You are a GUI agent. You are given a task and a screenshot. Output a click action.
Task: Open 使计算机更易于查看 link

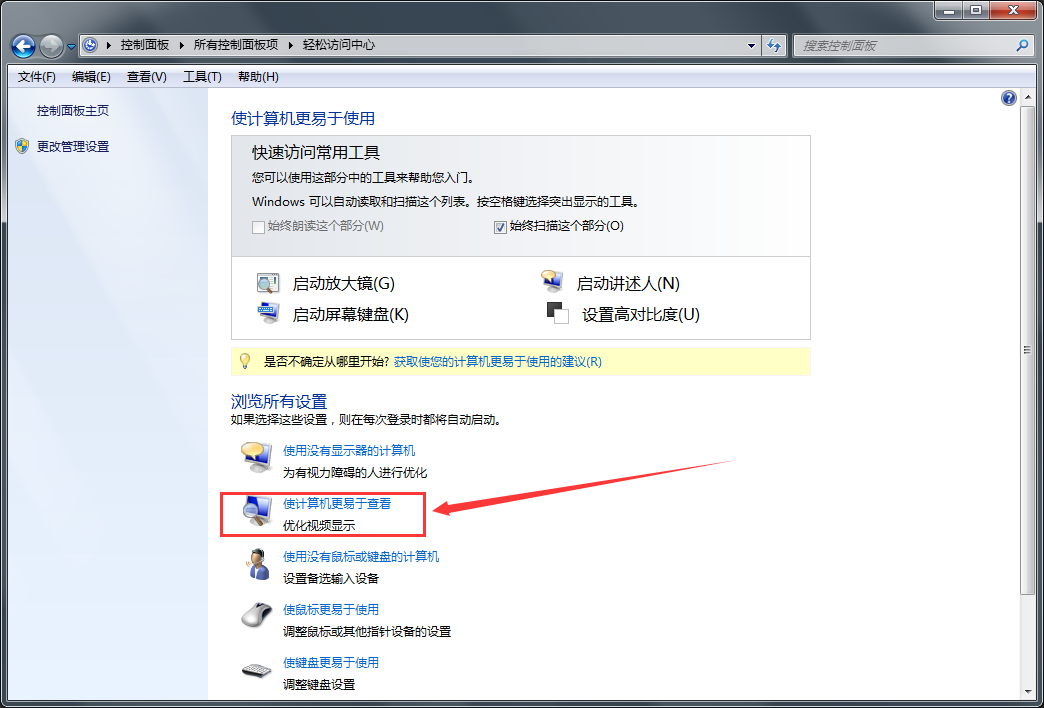(337, 504)
